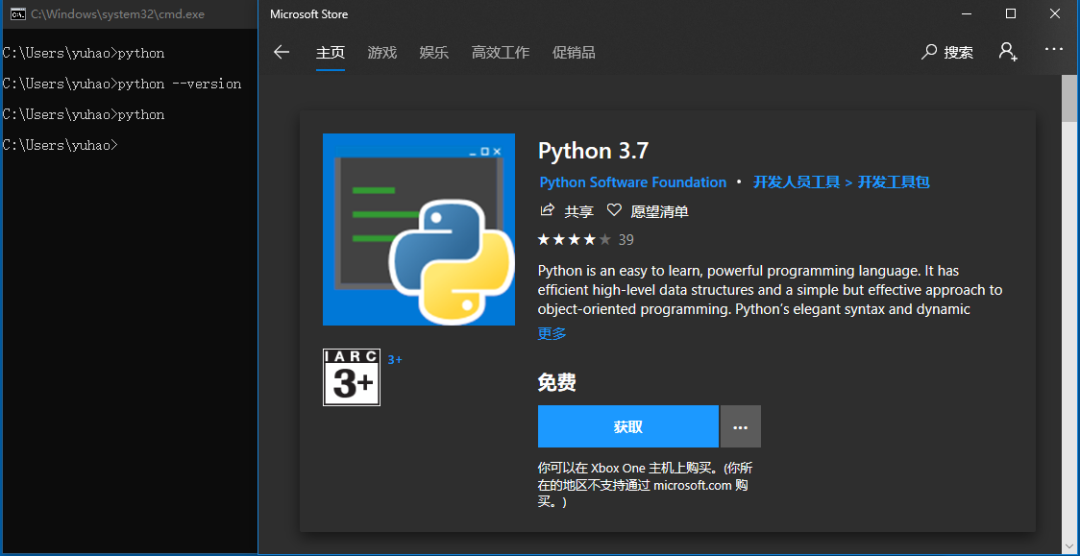Switch to the 游戏 tab
Screen dimensions: 1080x556
(382, 52)
